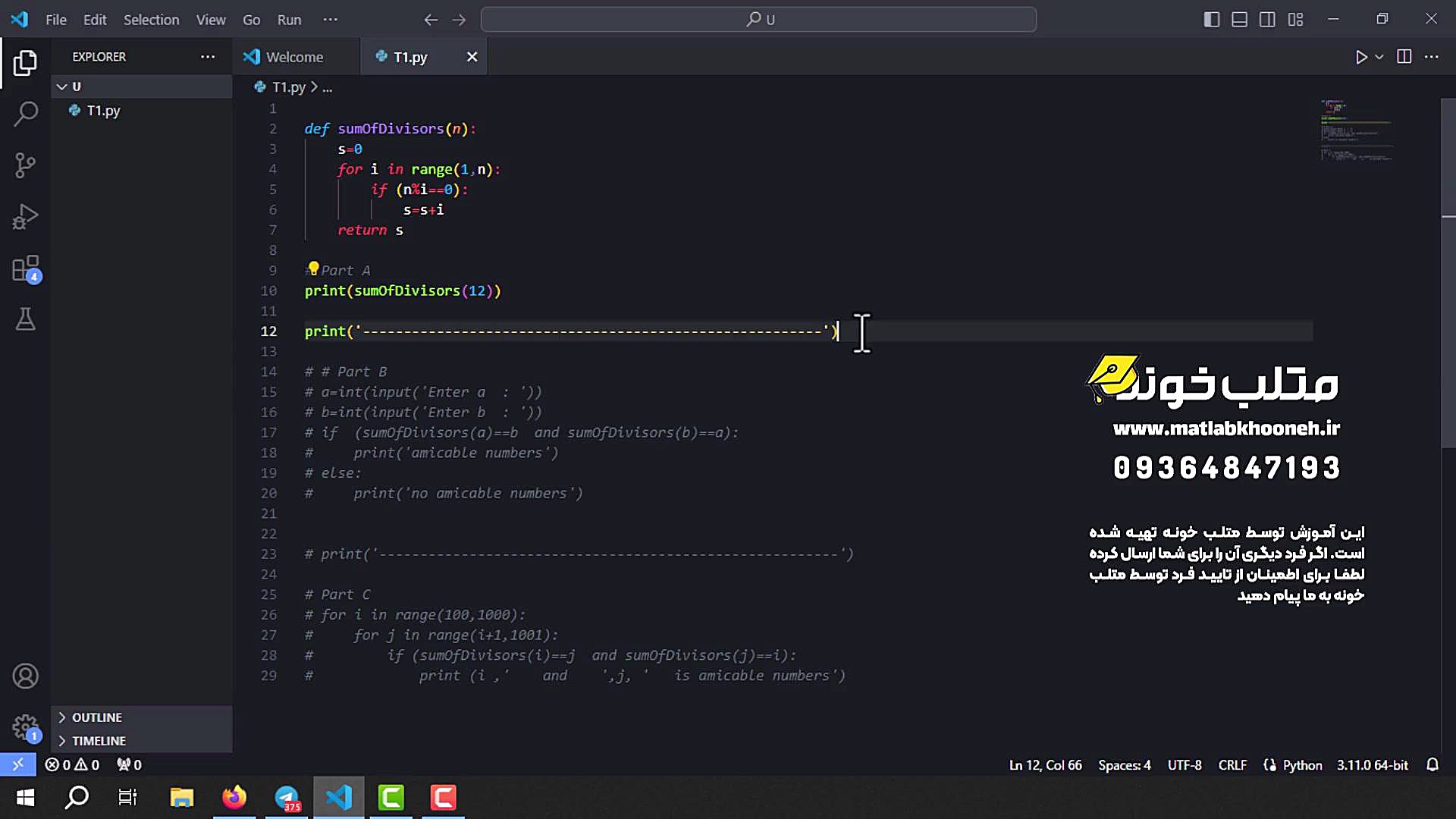
Task: Expand the TIMELINE section
Action: (x=142, y=741)
